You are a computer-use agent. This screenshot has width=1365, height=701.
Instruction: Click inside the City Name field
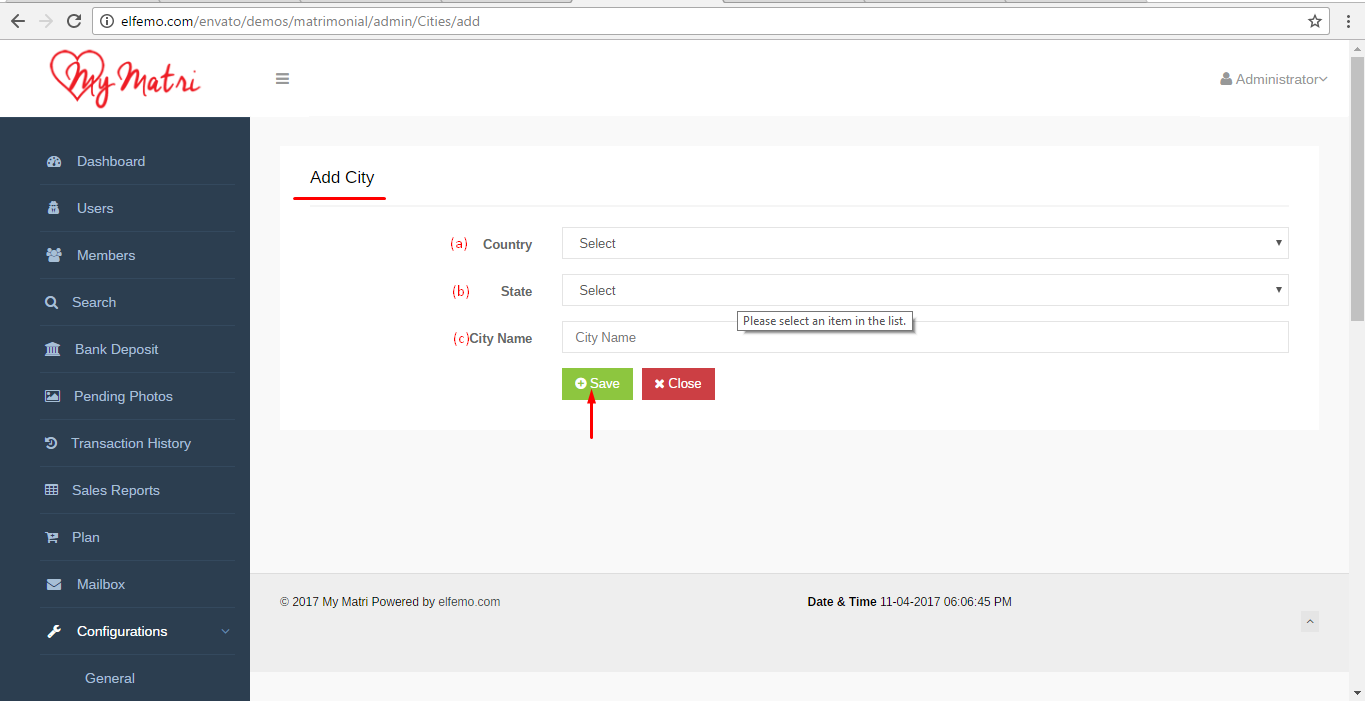pos(925,337)
